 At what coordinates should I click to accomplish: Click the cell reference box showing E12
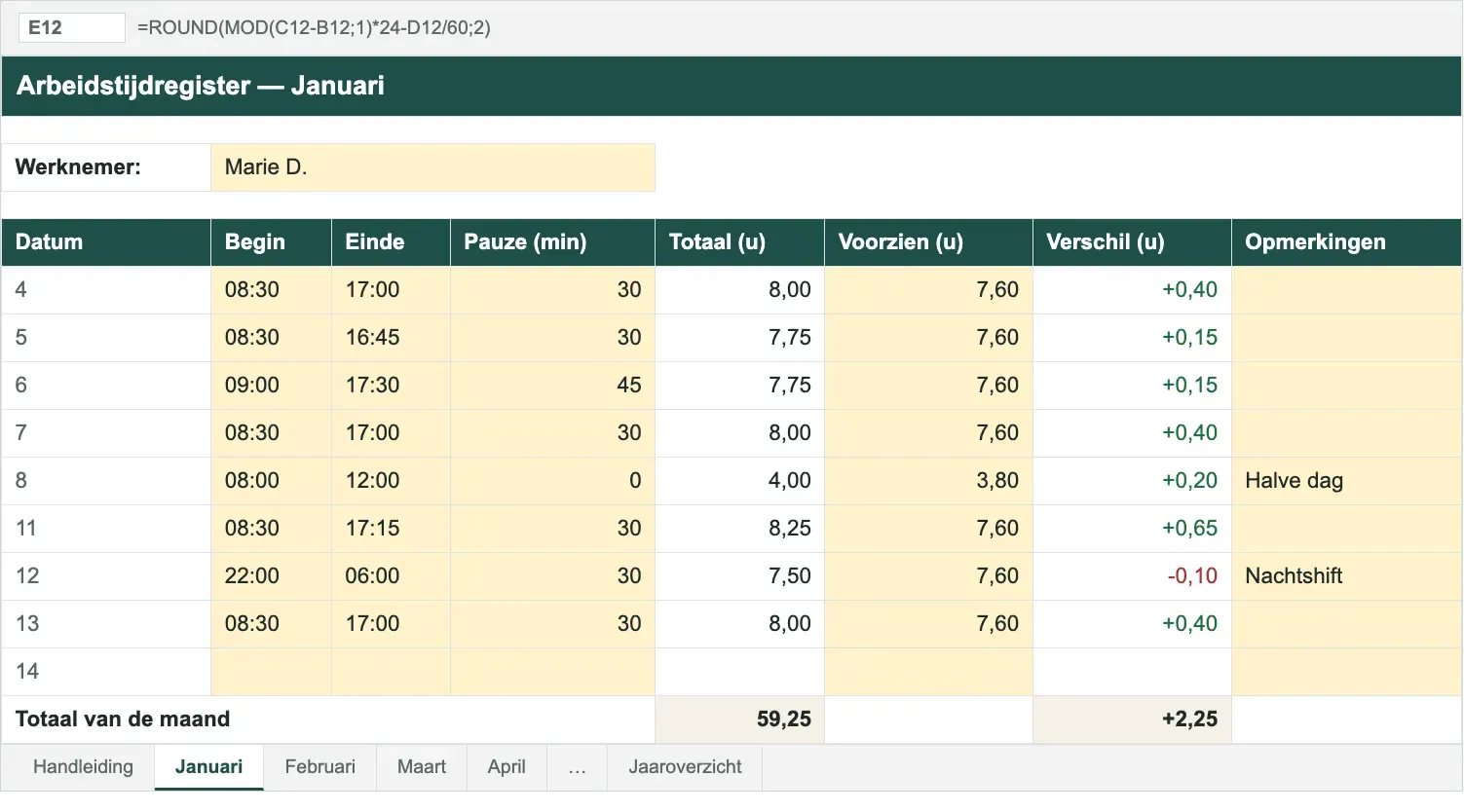point(71,27)
